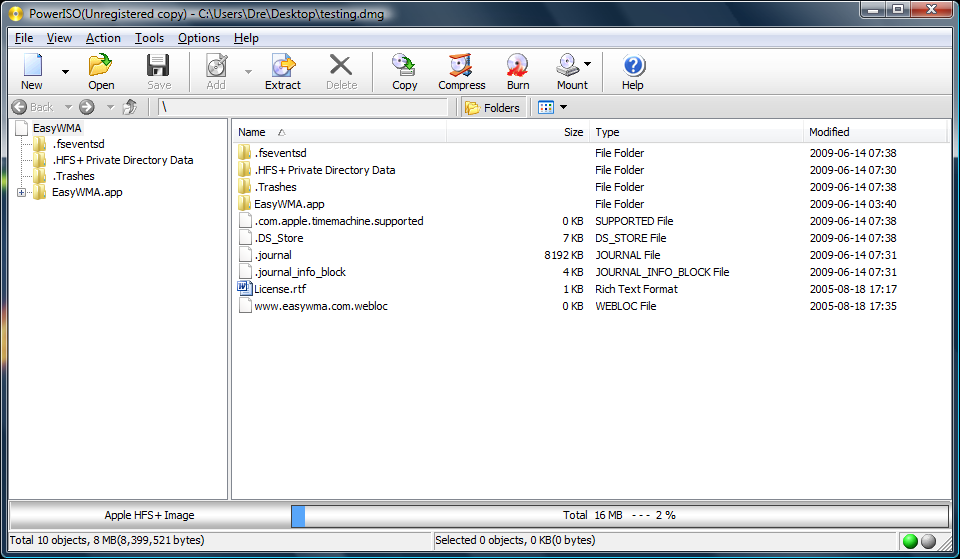Compress image with the Compress icon

click(x=460, y=66)
